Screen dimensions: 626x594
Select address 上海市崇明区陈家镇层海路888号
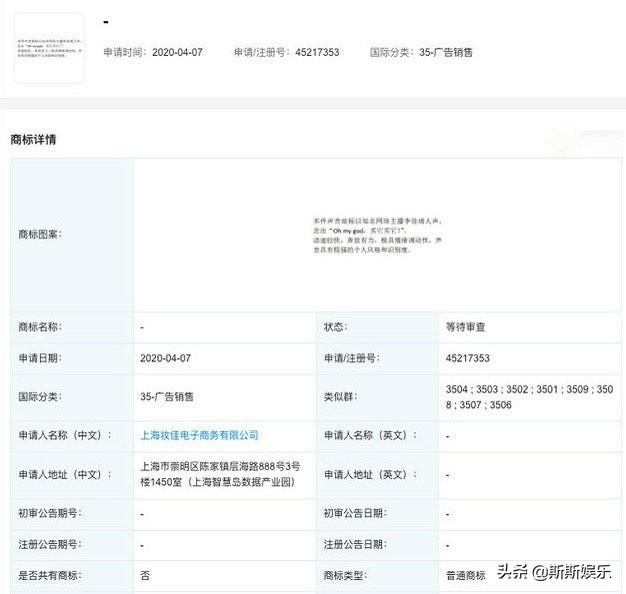220,474
